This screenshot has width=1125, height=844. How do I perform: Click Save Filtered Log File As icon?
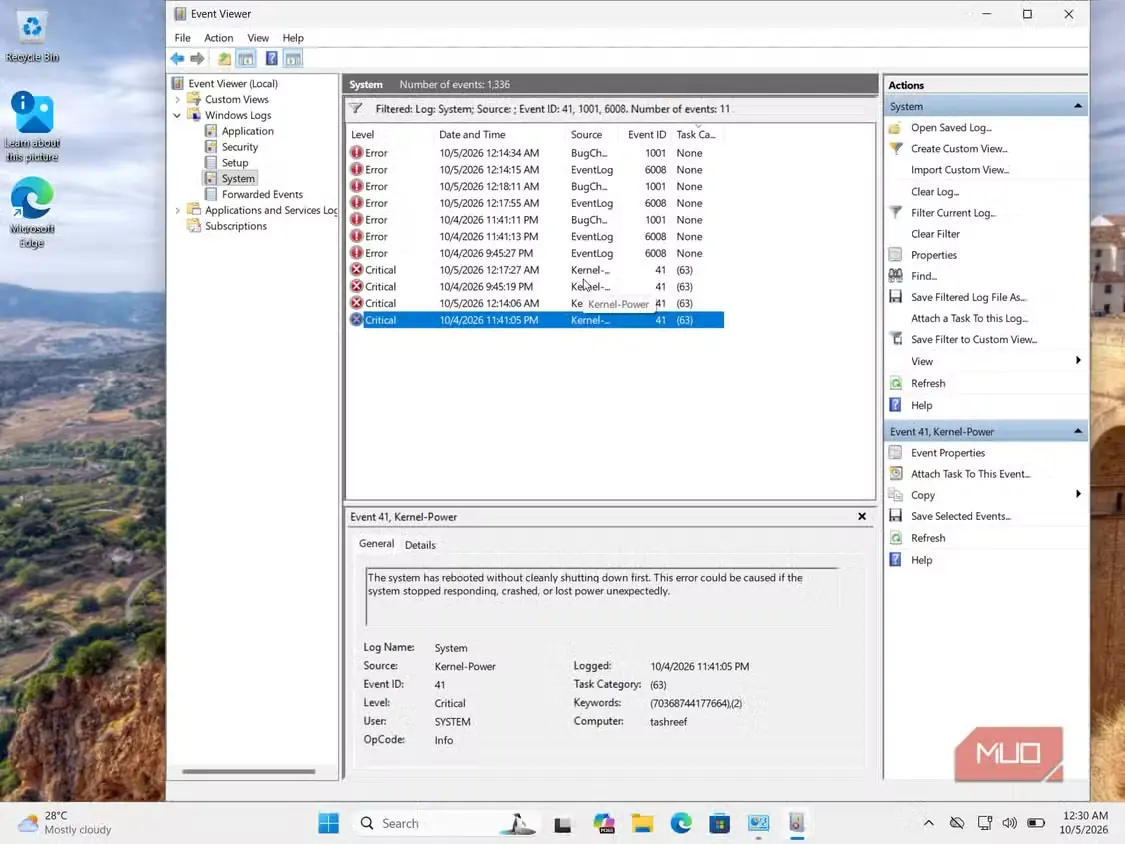(895, 297)
